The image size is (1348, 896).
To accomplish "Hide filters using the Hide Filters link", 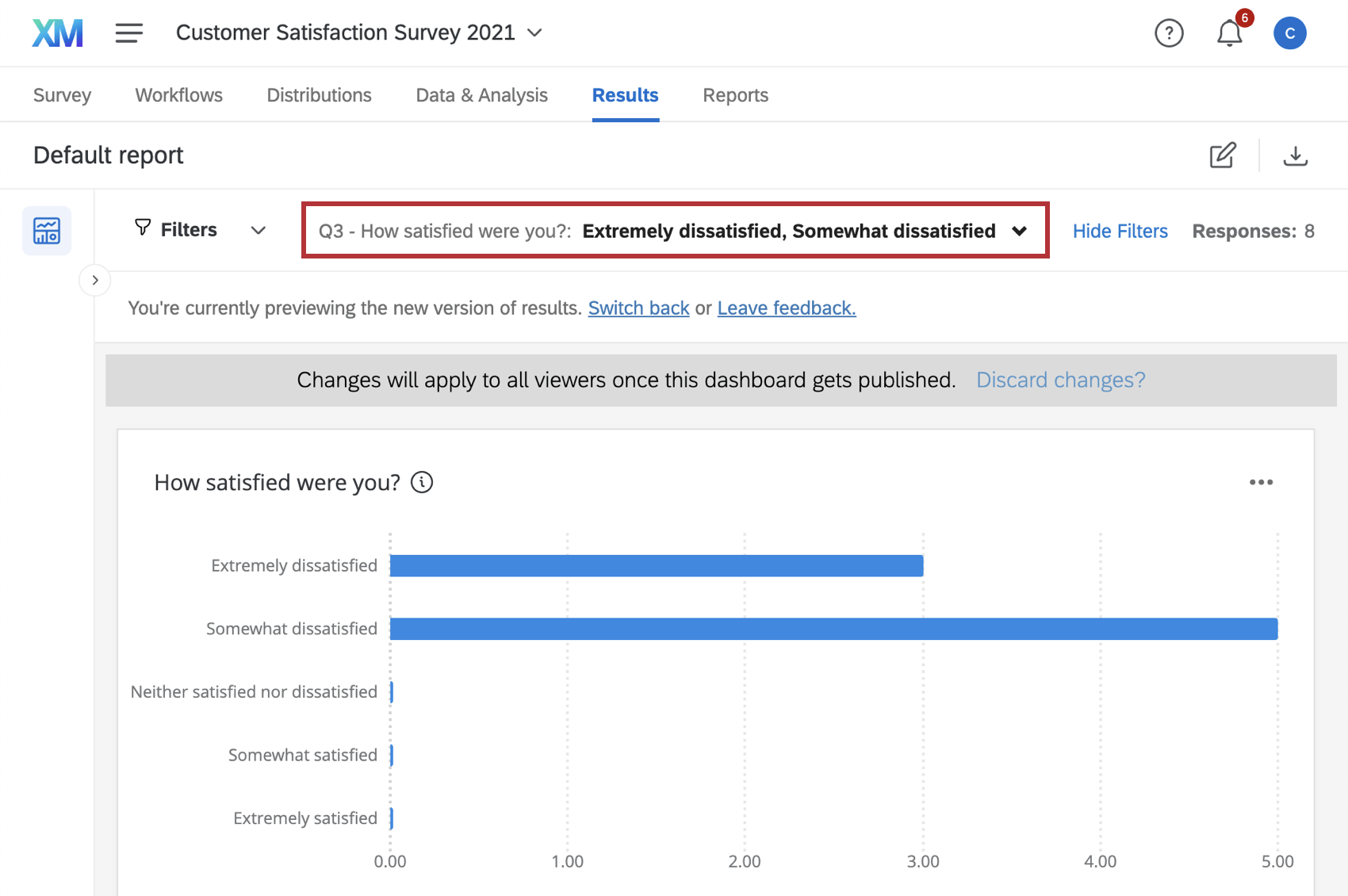I will (x=1120, y=231).
